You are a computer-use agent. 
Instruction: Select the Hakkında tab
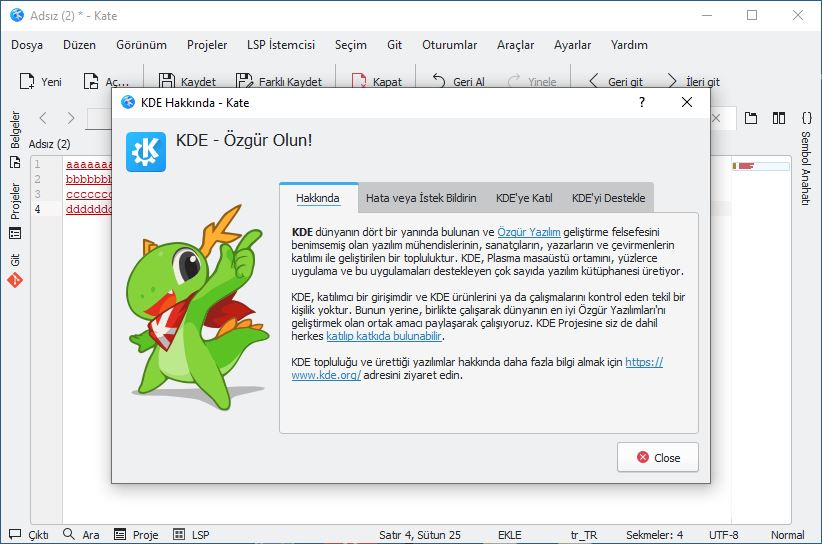pos(318,198)
